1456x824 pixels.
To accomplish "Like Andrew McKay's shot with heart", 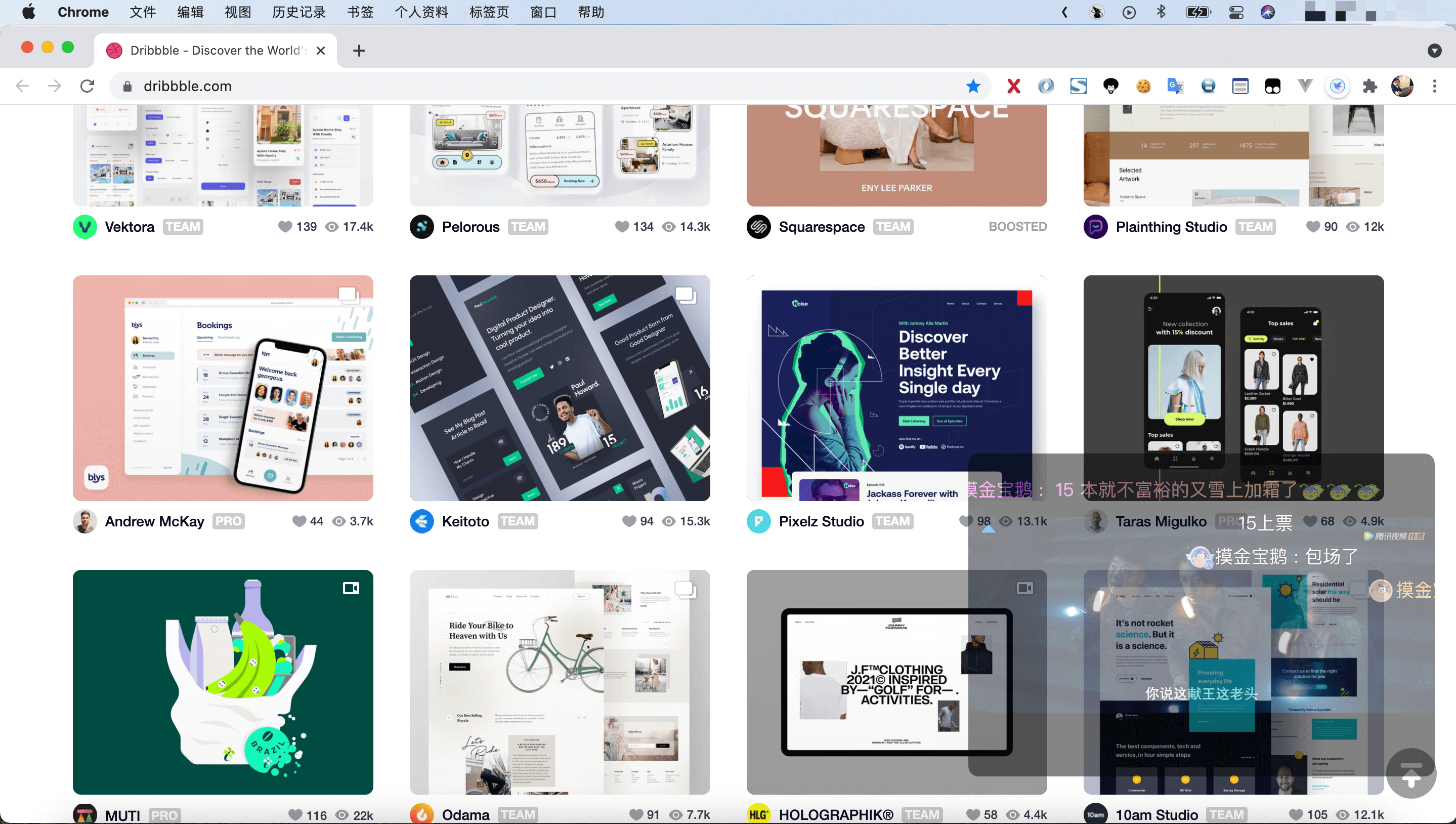I will click(298, 521).
